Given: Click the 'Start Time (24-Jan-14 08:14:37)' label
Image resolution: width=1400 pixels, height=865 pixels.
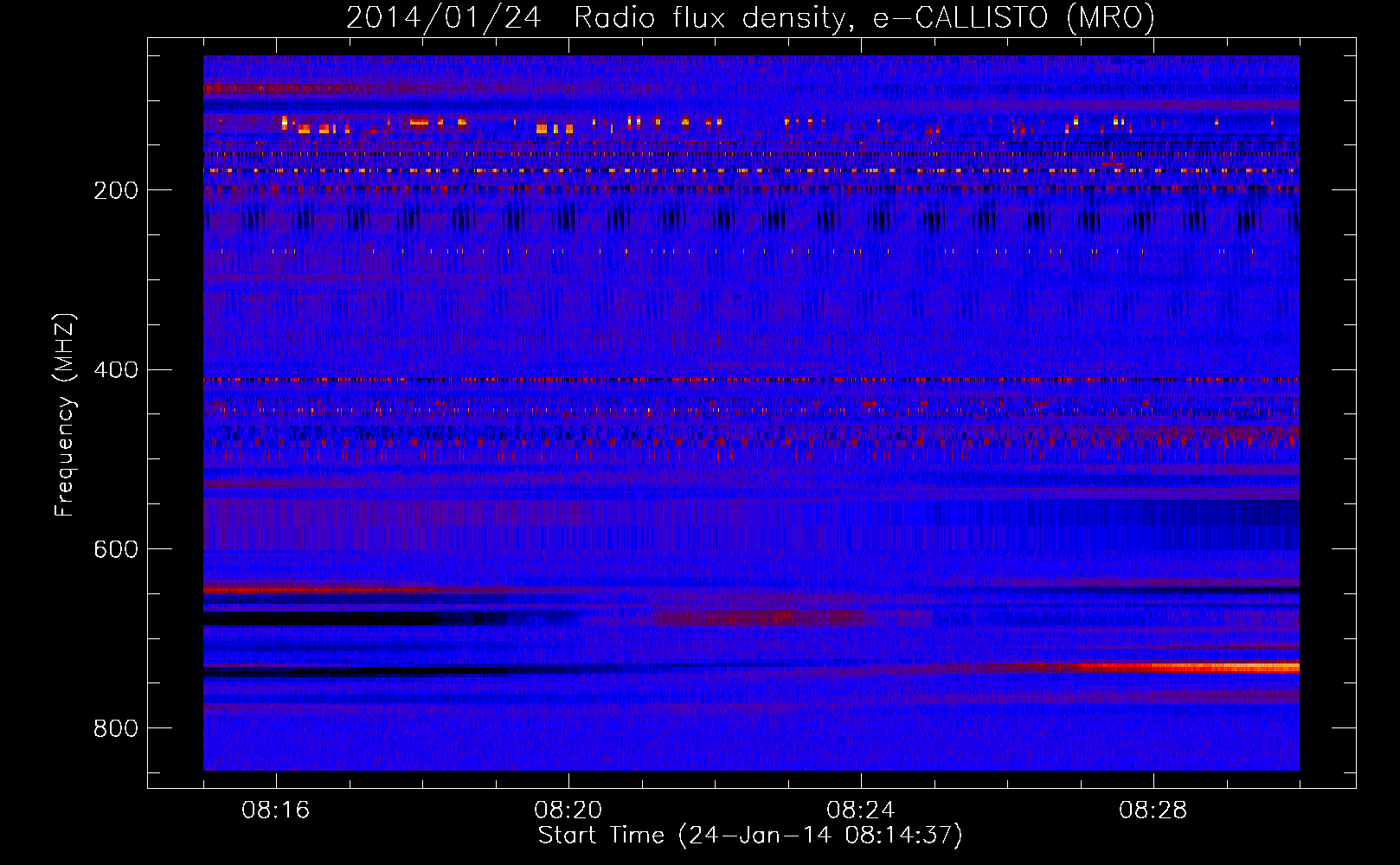Looking at the screenshot, I should point(750,836).
